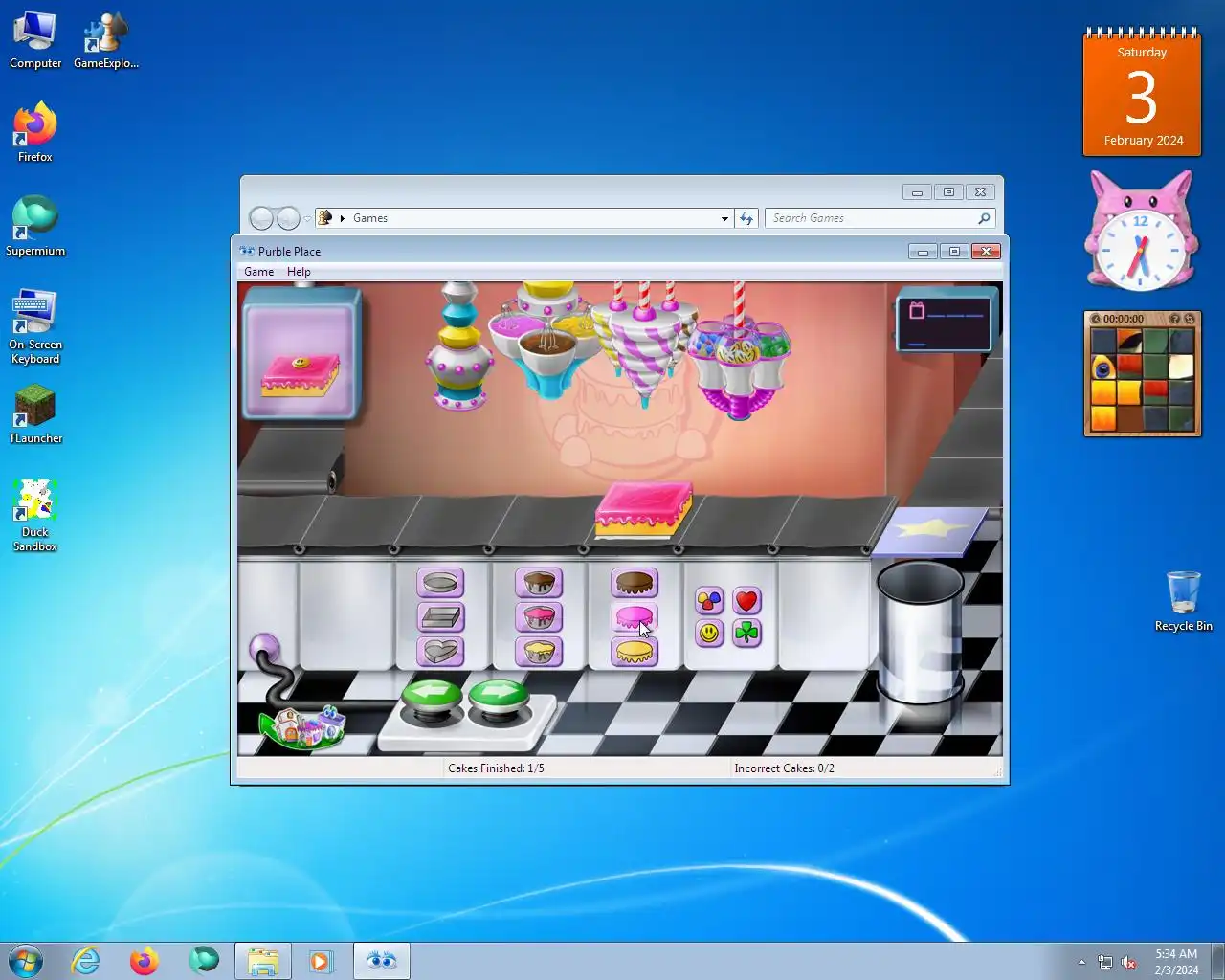The height and width of the screenshot is (980, 1225).
Task: Click the calendar gadget showing Saturday 3
Action: (x=1142, y=93)
